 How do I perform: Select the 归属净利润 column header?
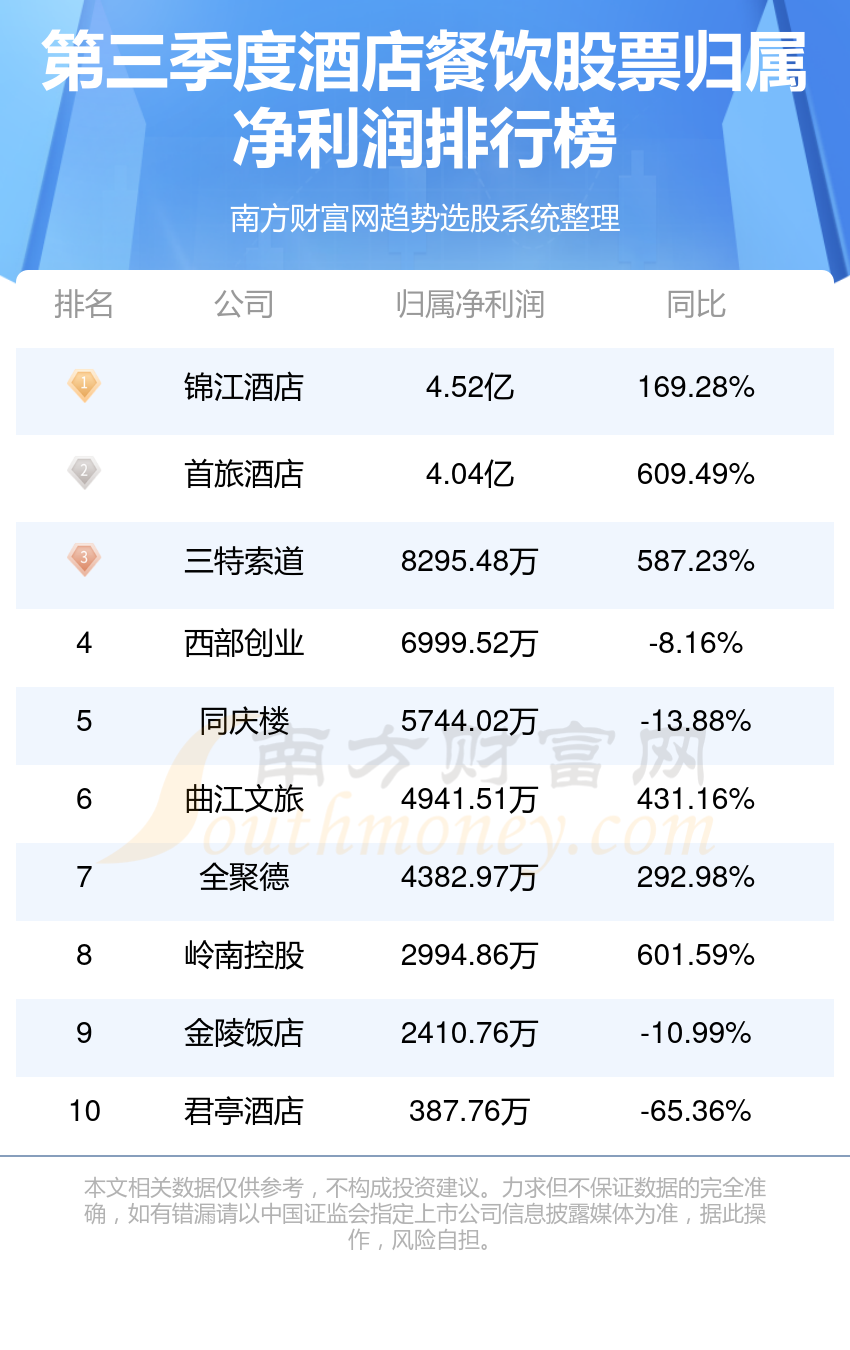(x=469, y=304)
